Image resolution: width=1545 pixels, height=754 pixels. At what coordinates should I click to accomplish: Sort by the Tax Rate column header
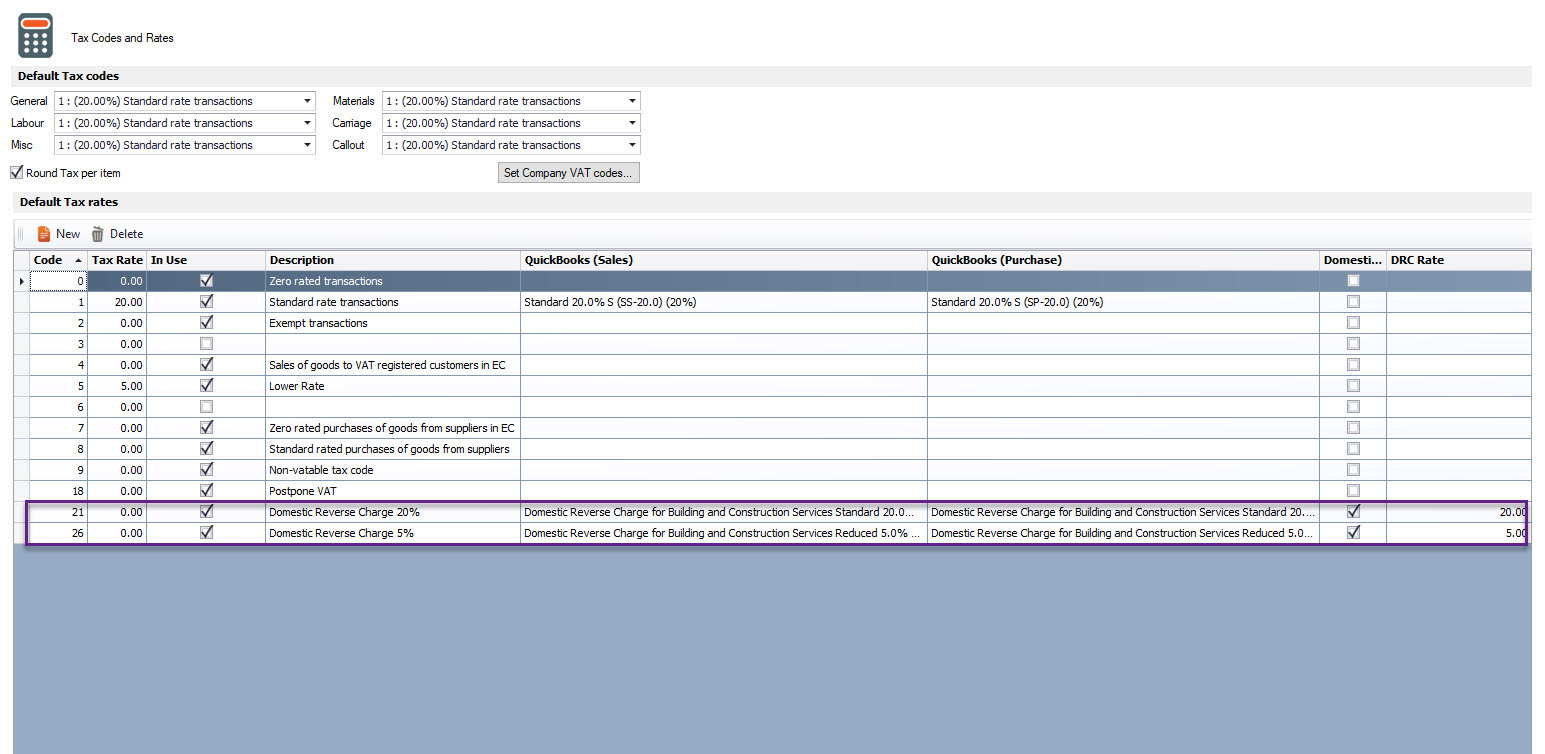pyautogui.click(x=117, y=260)
